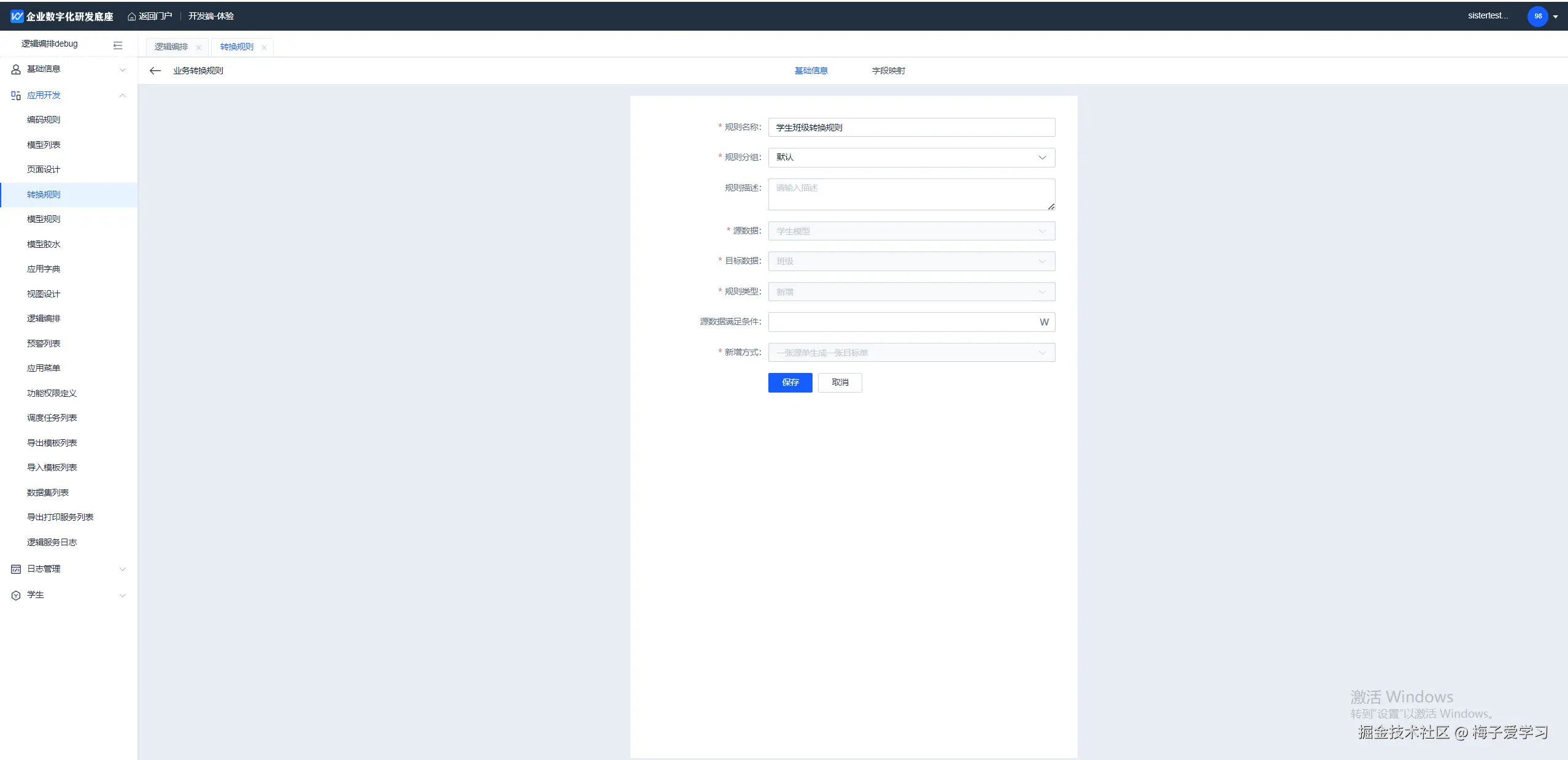Click the blue user avatar badge

pos(1537,17)
